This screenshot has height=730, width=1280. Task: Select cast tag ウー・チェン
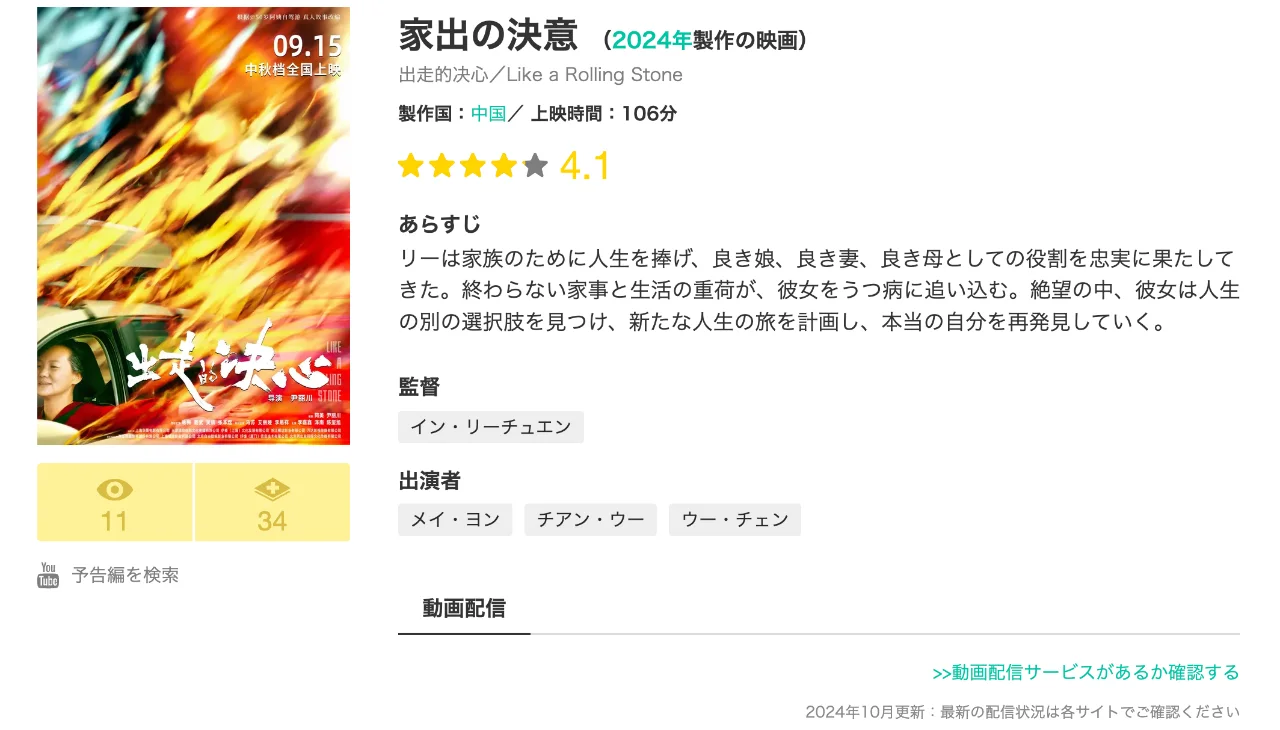pos(735,520)
